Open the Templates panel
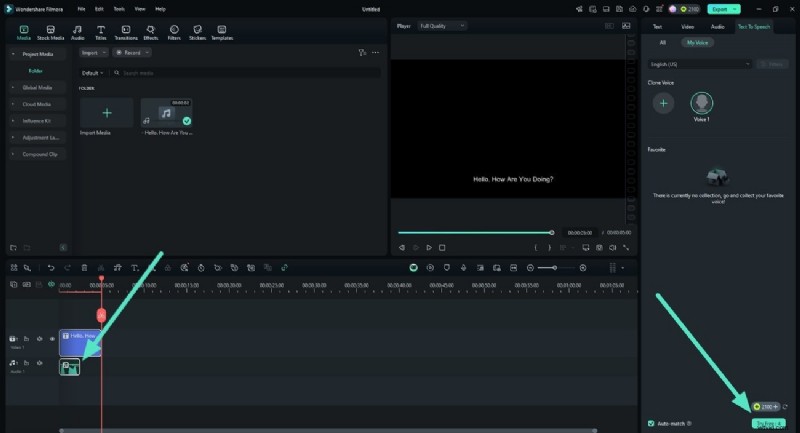The width and height of the screenshot is (800, 433). point(222,33)
